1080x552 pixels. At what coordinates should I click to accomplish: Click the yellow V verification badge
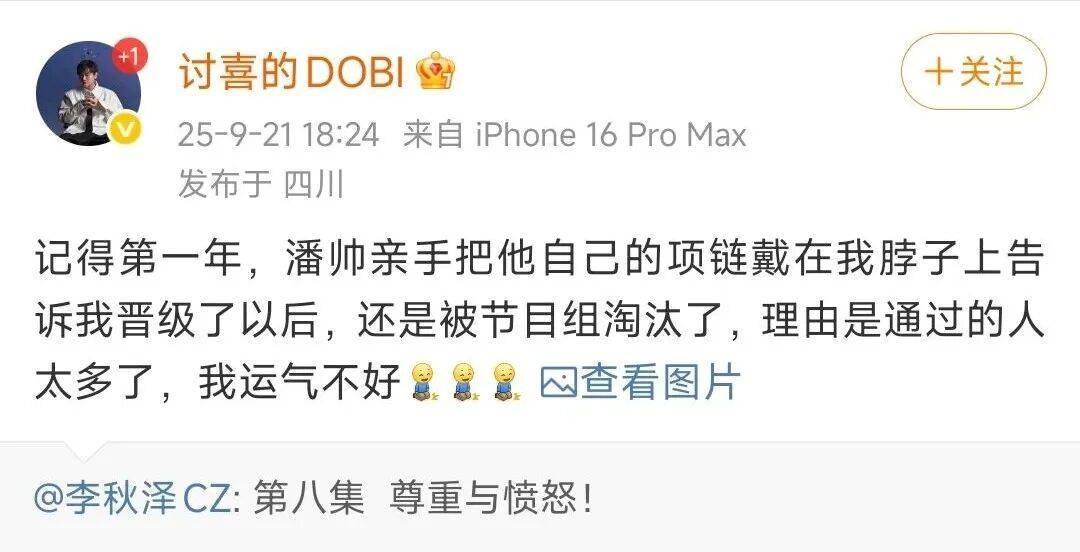point(125,129)
